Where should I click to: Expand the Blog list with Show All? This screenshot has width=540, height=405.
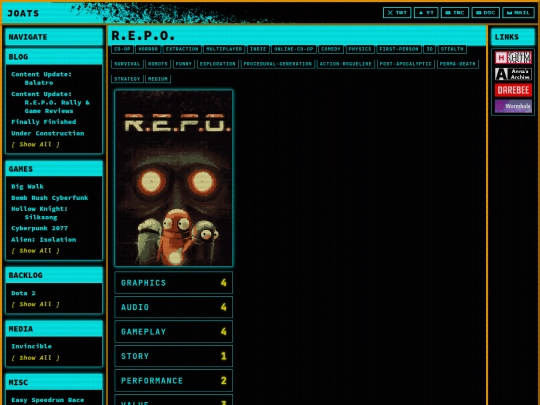35,144
